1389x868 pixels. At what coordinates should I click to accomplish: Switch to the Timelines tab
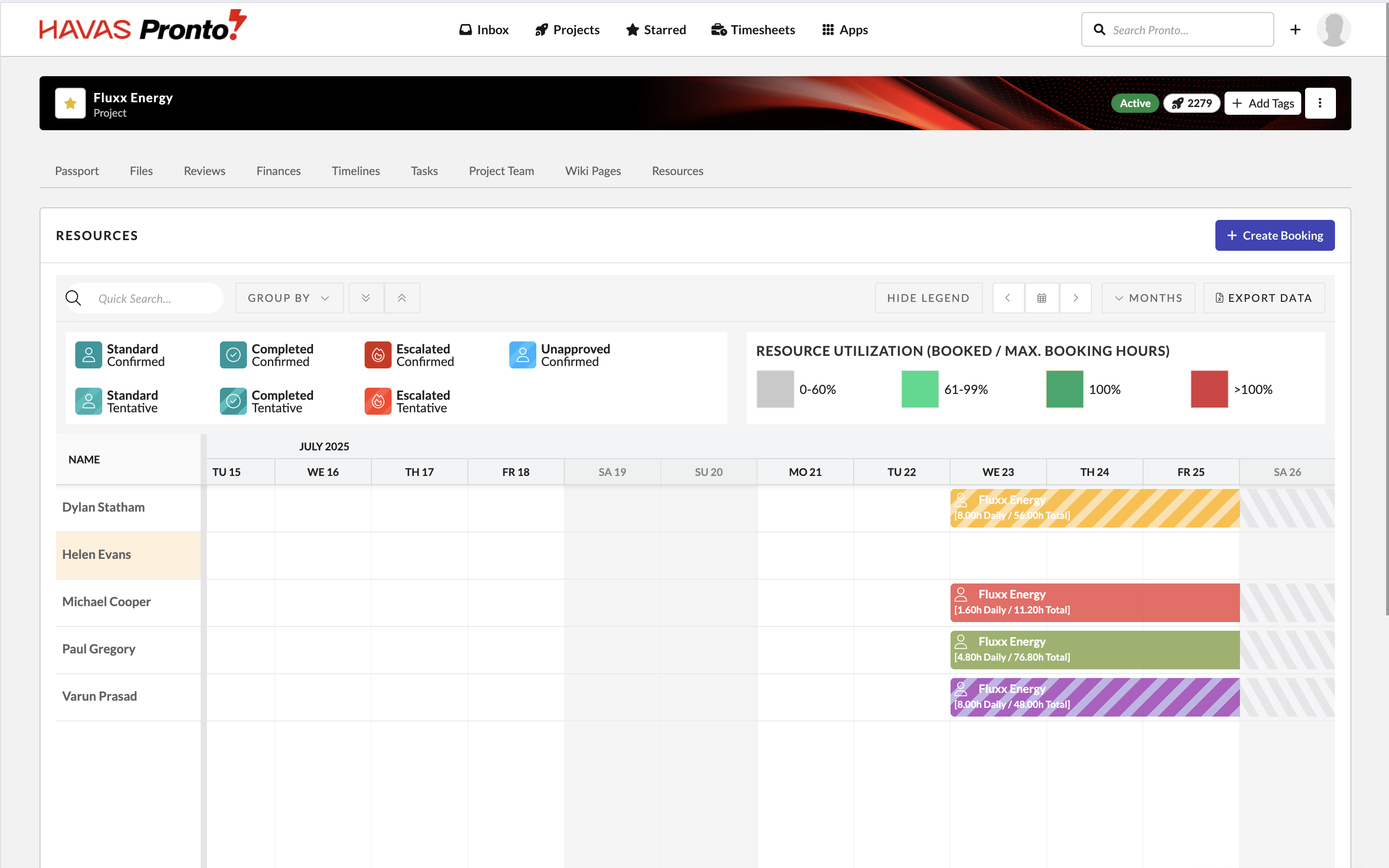(x=356, y=171)
